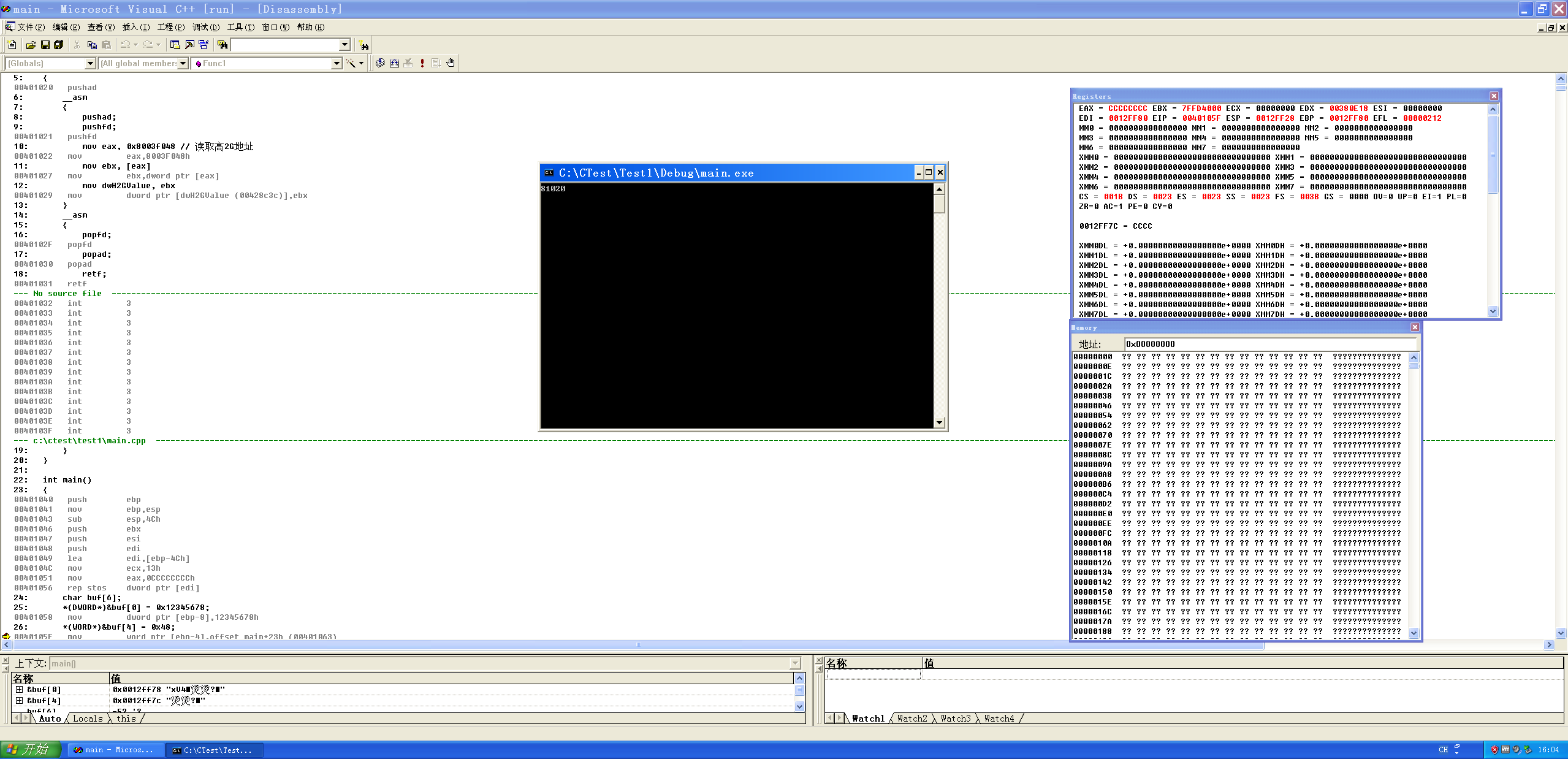Click the Find in Files binoculars icon

[223, 45]
